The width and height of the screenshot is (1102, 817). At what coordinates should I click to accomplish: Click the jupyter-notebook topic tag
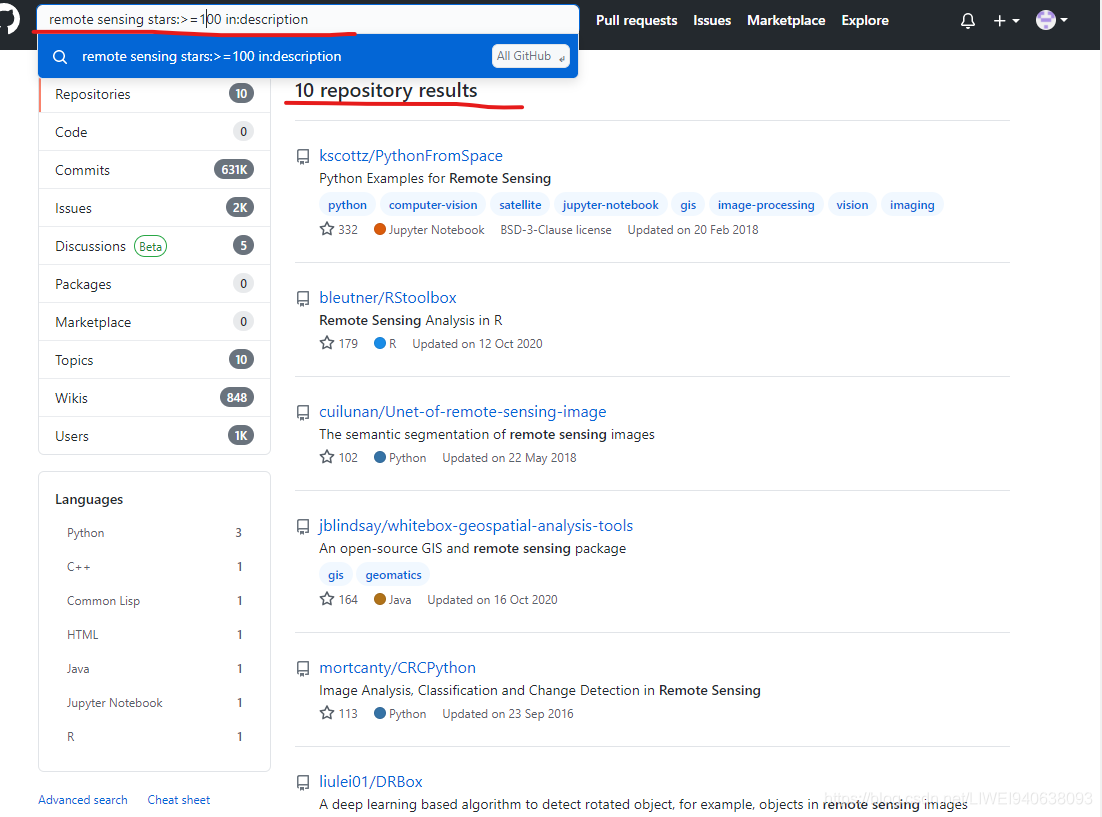pyautogui.click(x=610, y=205)
